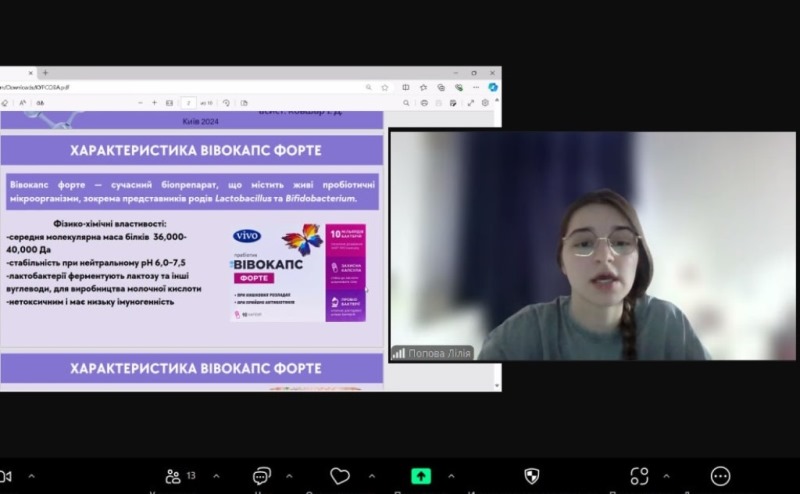Viewport: 800px width, 494px height.
Task: Click the heart reactions icon
Action: click(341, 476)
